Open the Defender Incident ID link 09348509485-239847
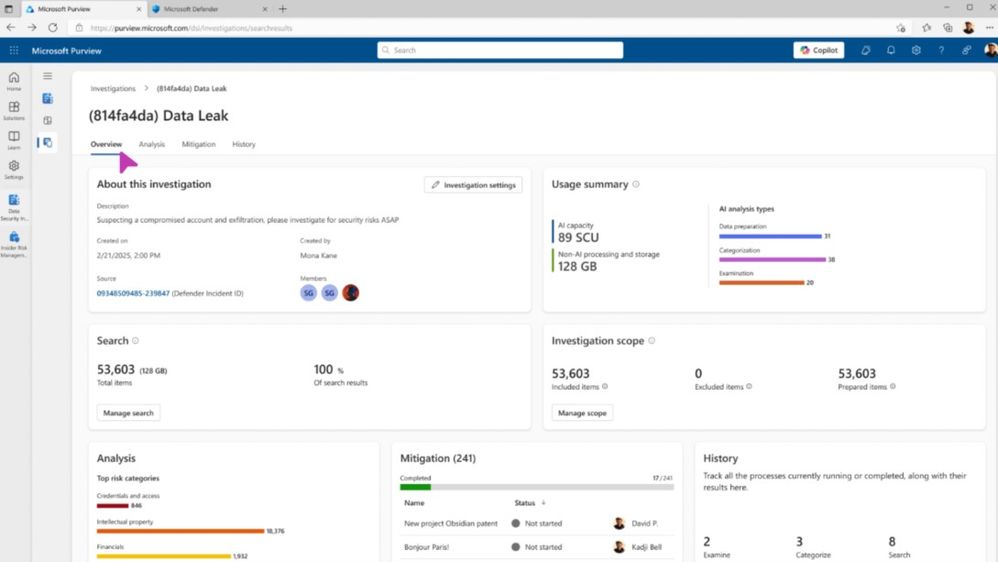The width and height of the screenshot is (998, 562). point(133,293)
